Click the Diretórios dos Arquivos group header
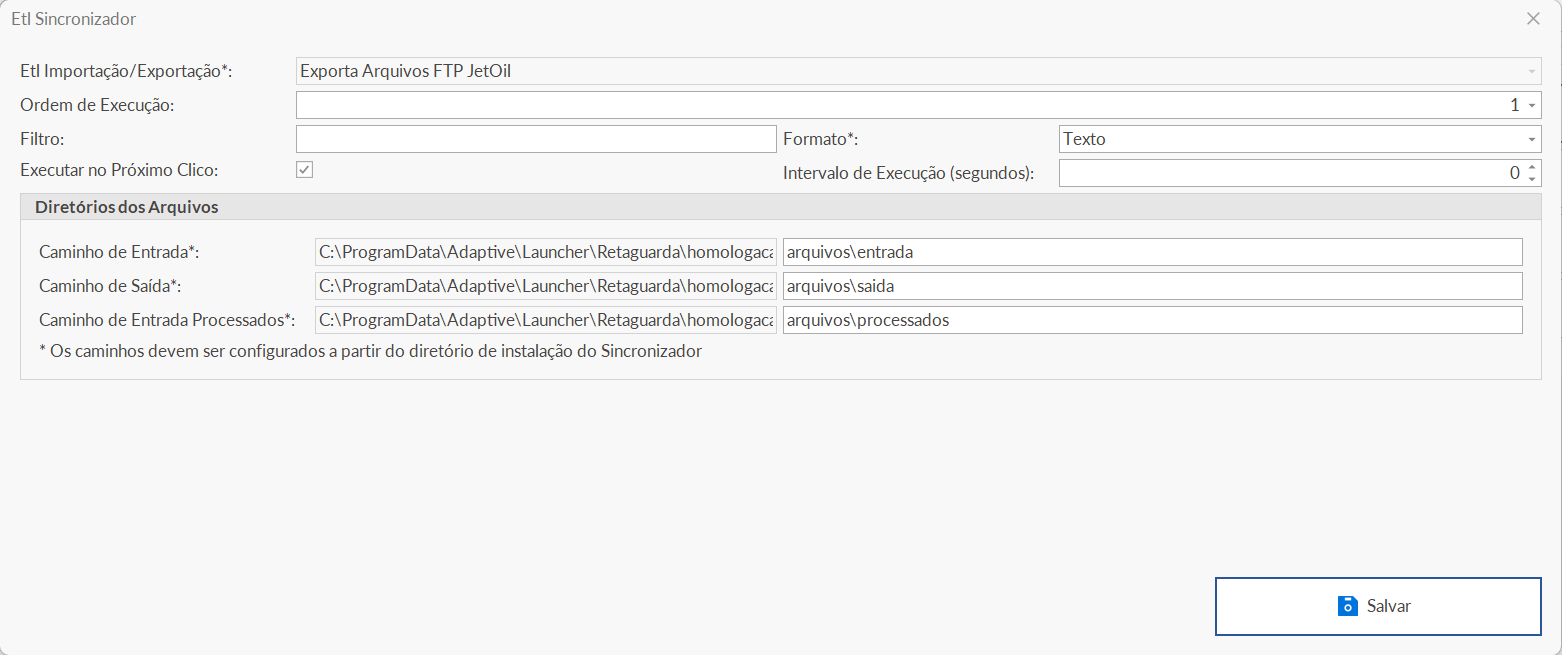 (127, 207)
